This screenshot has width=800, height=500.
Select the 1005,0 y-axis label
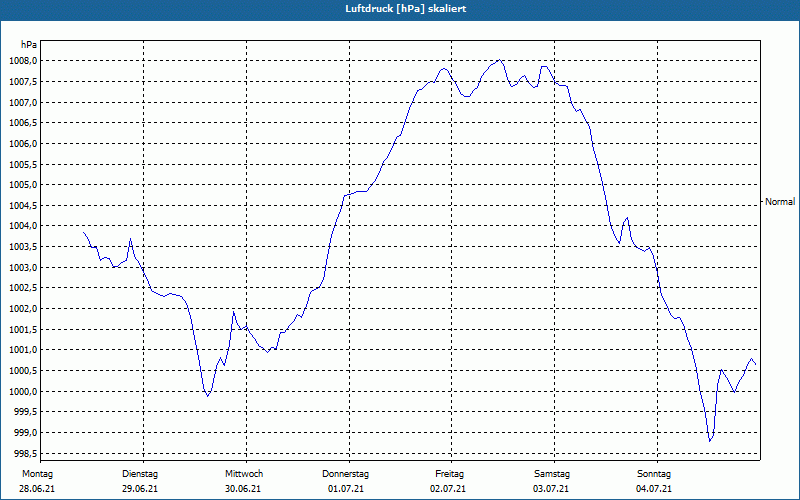pos(23,185)
